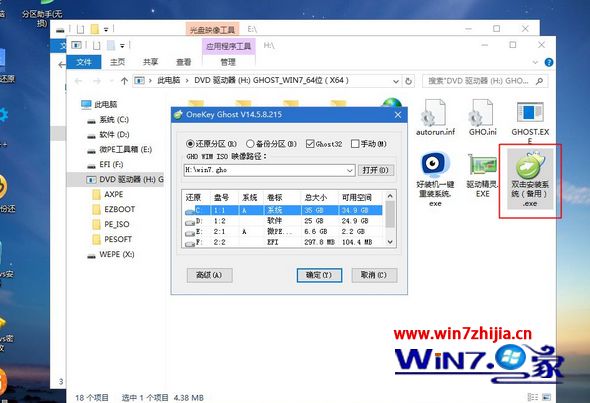Switch to large icons view in status bar
Viewport: 590px width, 403px height.
click(x=547, y=397)
